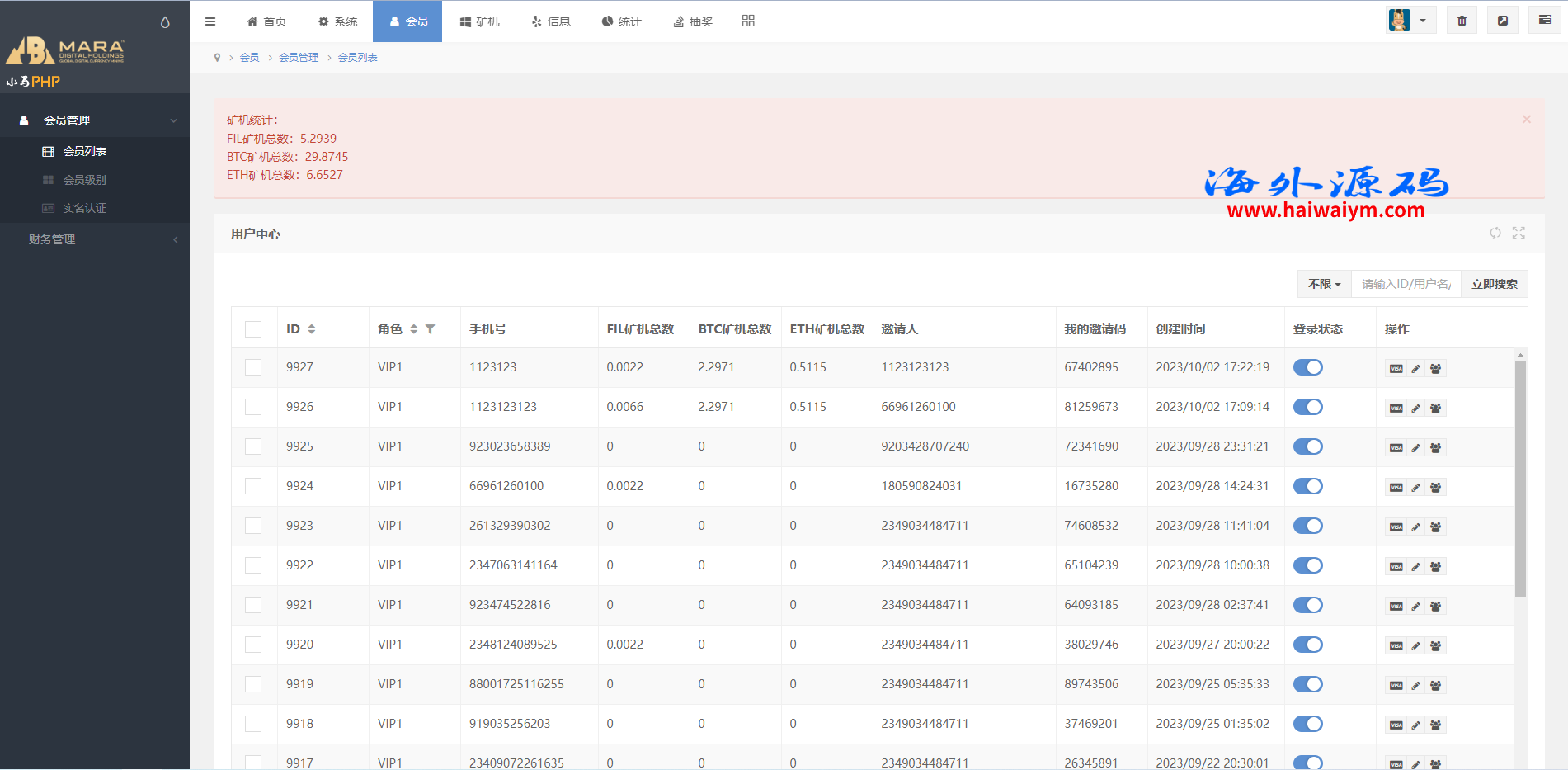This screenshot has height=770, width=1568.
Task: Click the 会员管理 breadcrumb link
Action: [x=299, y=58]
